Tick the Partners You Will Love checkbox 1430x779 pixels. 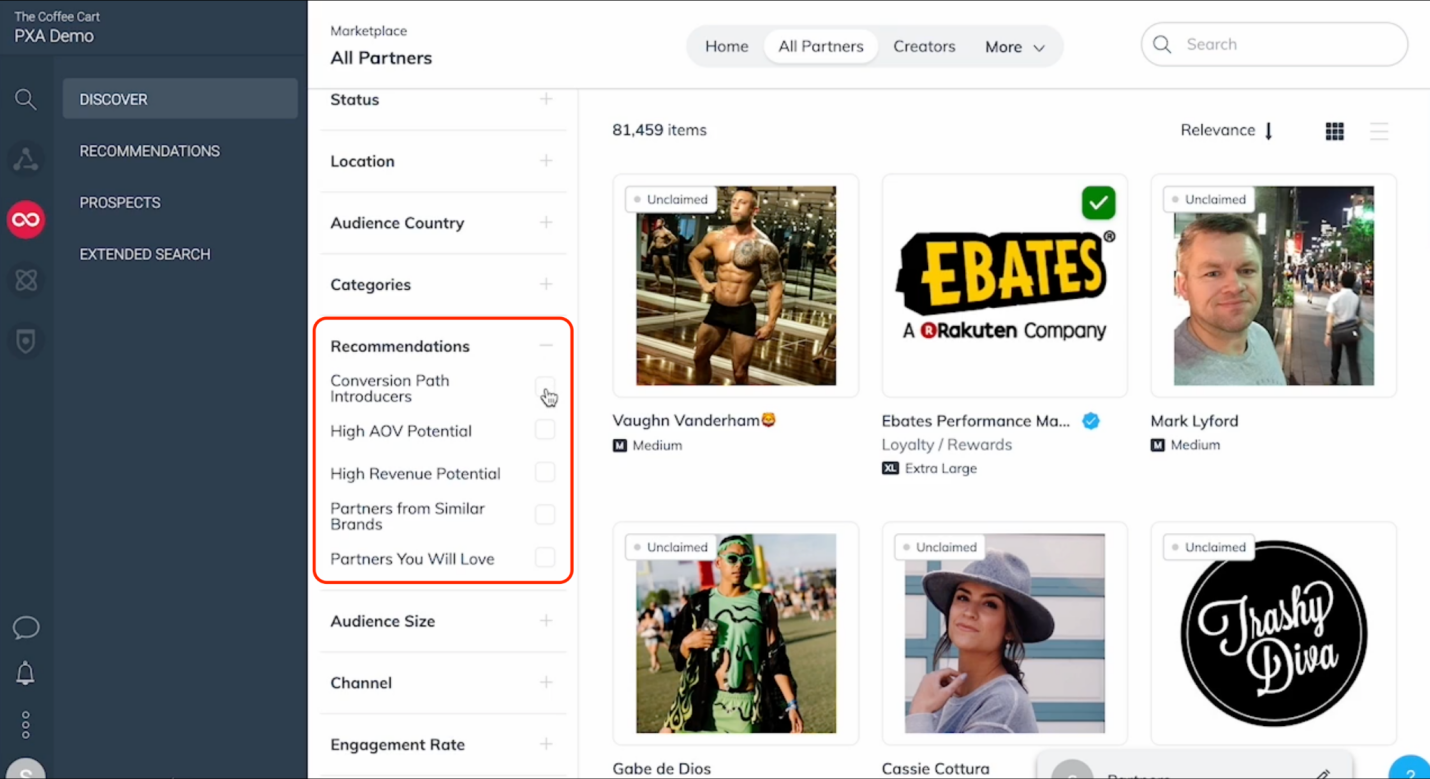[545, 558]
